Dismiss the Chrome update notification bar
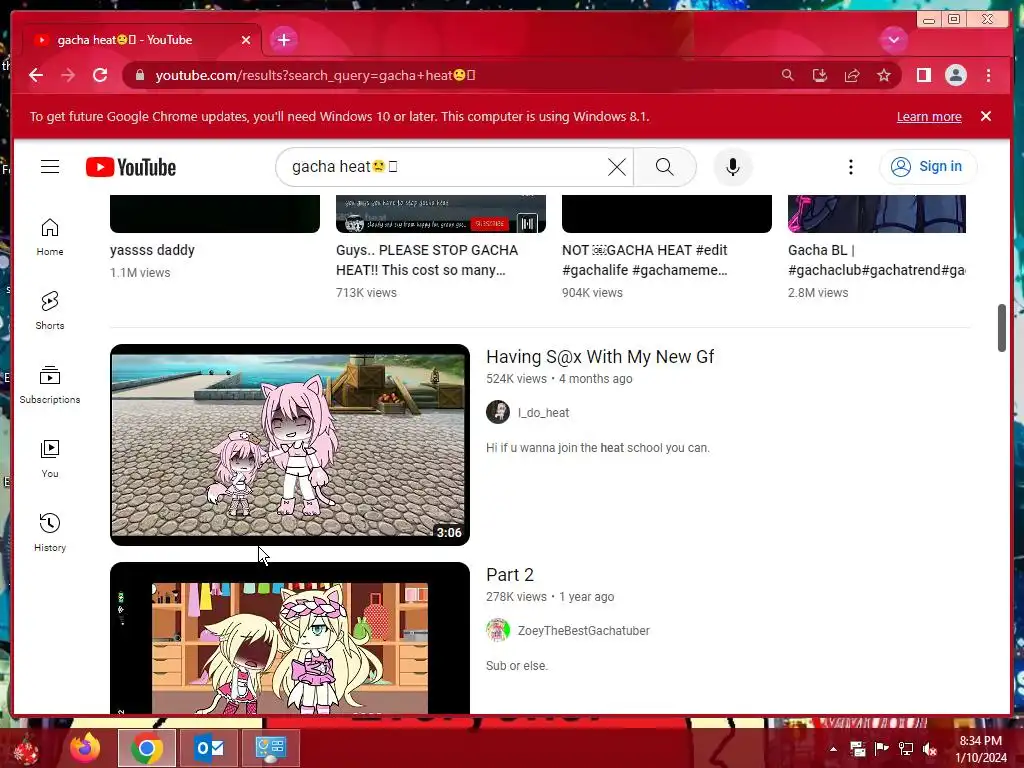The height and width of the screenshot is (768, 1024). tap(985, 116)
